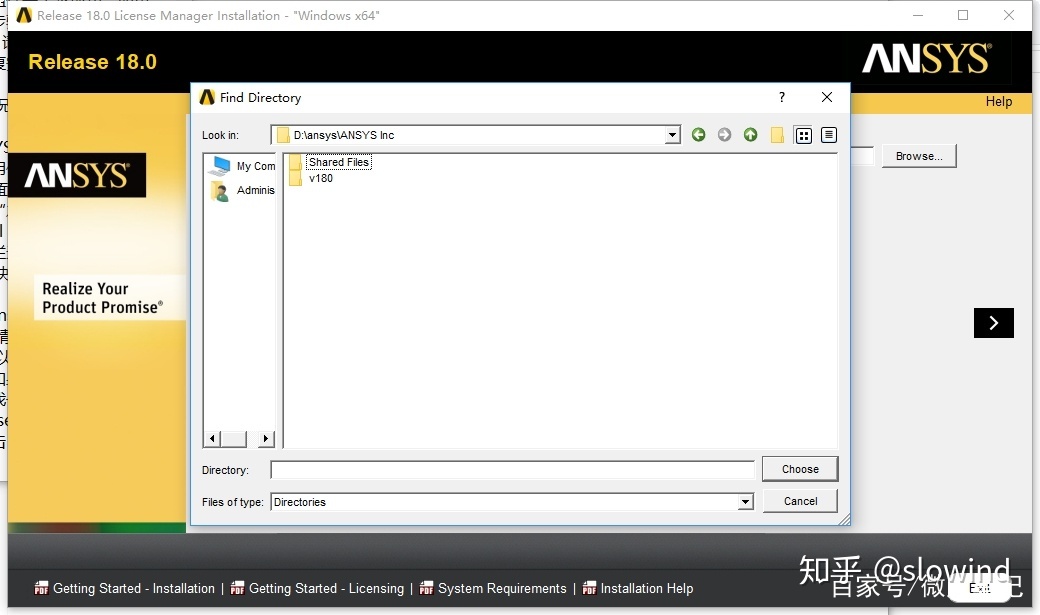The width and height of the screenshot is (1040, 615).
Task: Open Getting Started - Installation PDF
Action: coord(125,588)
